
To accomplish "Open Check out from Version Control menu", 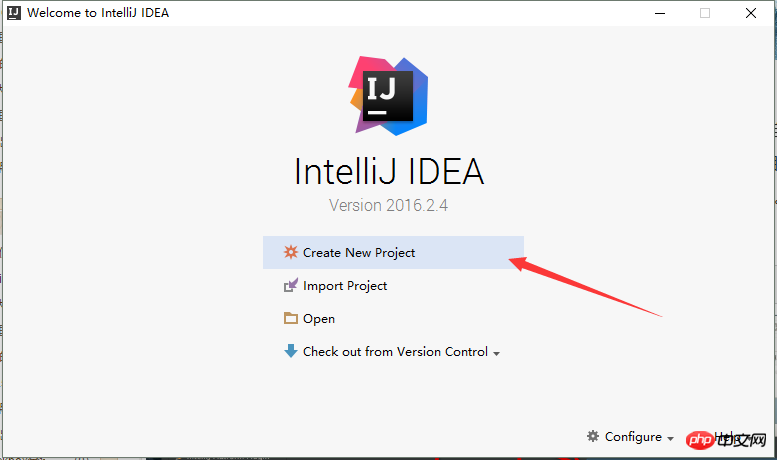I will point(395,351).
